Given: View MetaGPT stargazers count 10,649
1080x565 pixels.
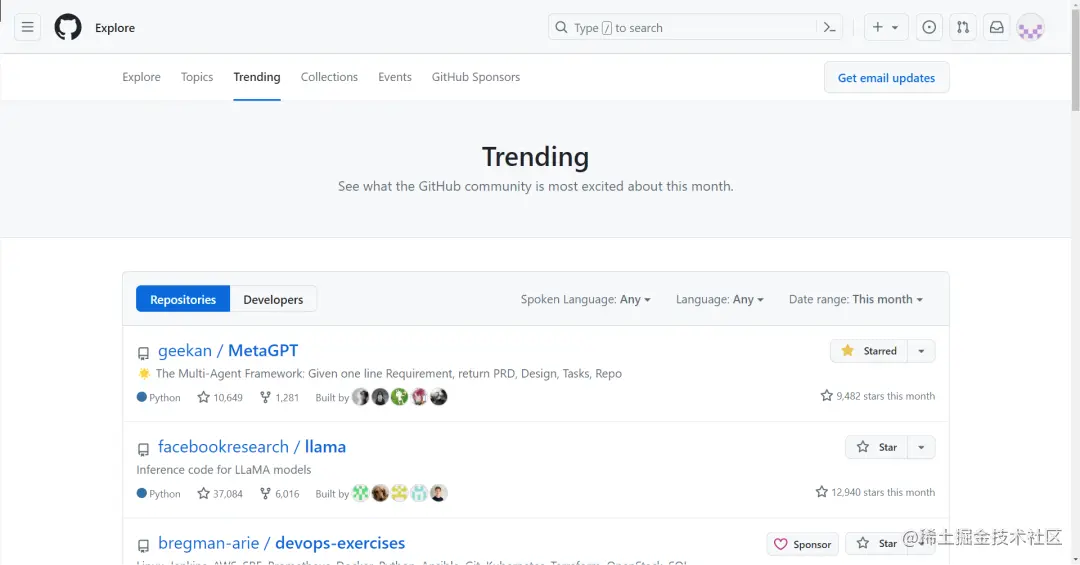Looking at the screenshot, I should click(220, 398).
